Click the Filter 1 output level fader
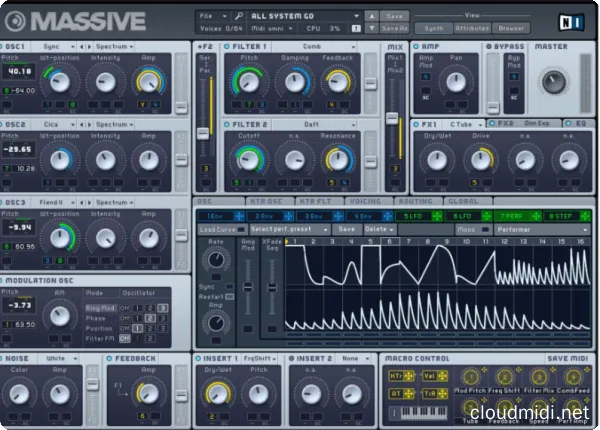This screenshot has height=430, width=600. (x=370, y=83)
